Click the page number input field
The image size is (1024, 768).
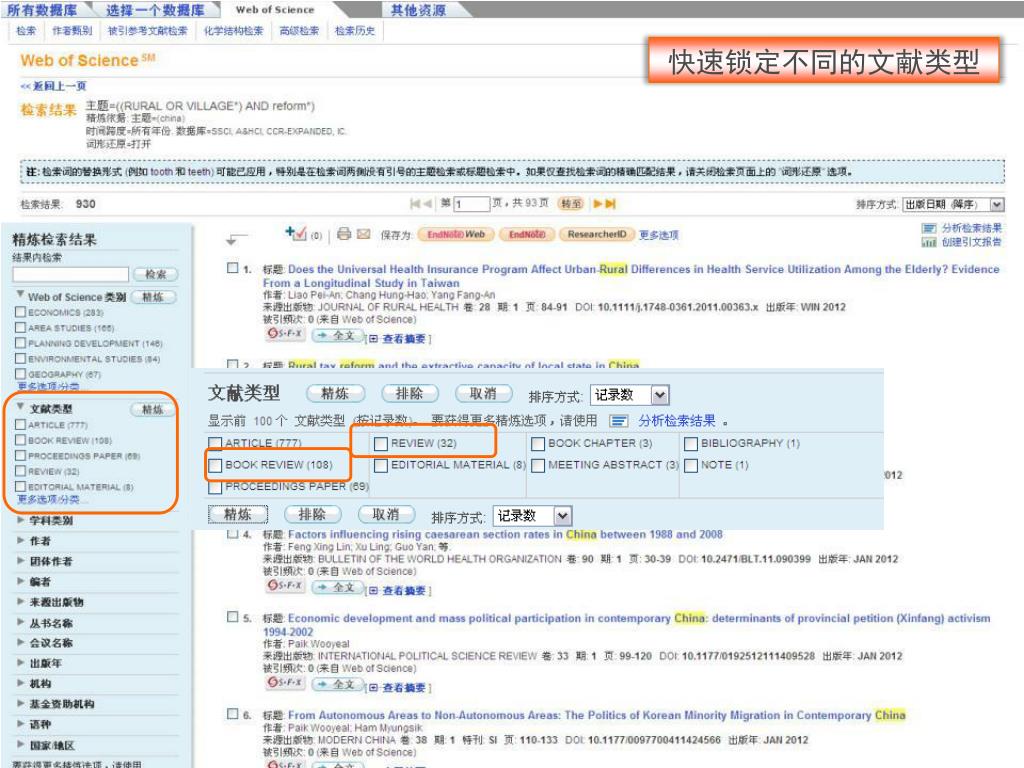click(472, 204)
